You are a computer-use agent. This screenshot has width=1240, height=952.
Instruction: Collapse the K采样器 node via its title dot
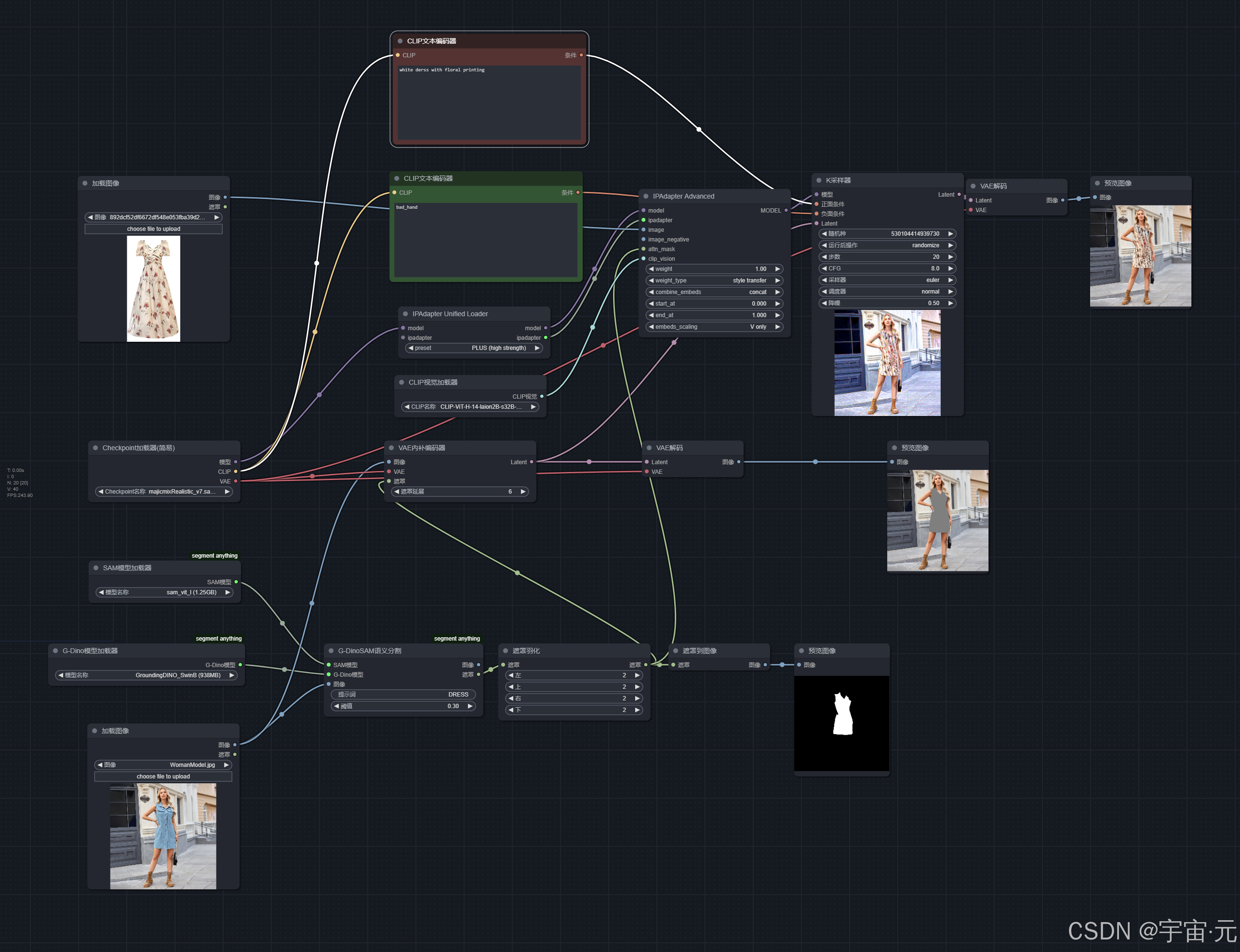pos(818,180)
